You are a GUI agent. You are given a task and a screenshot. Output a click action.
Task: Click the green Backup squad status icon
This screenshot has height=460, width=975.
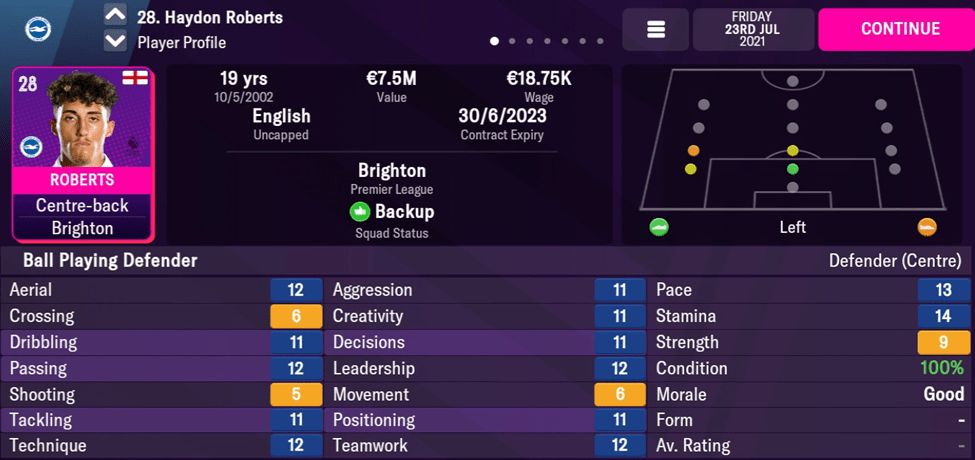[359, 212]
